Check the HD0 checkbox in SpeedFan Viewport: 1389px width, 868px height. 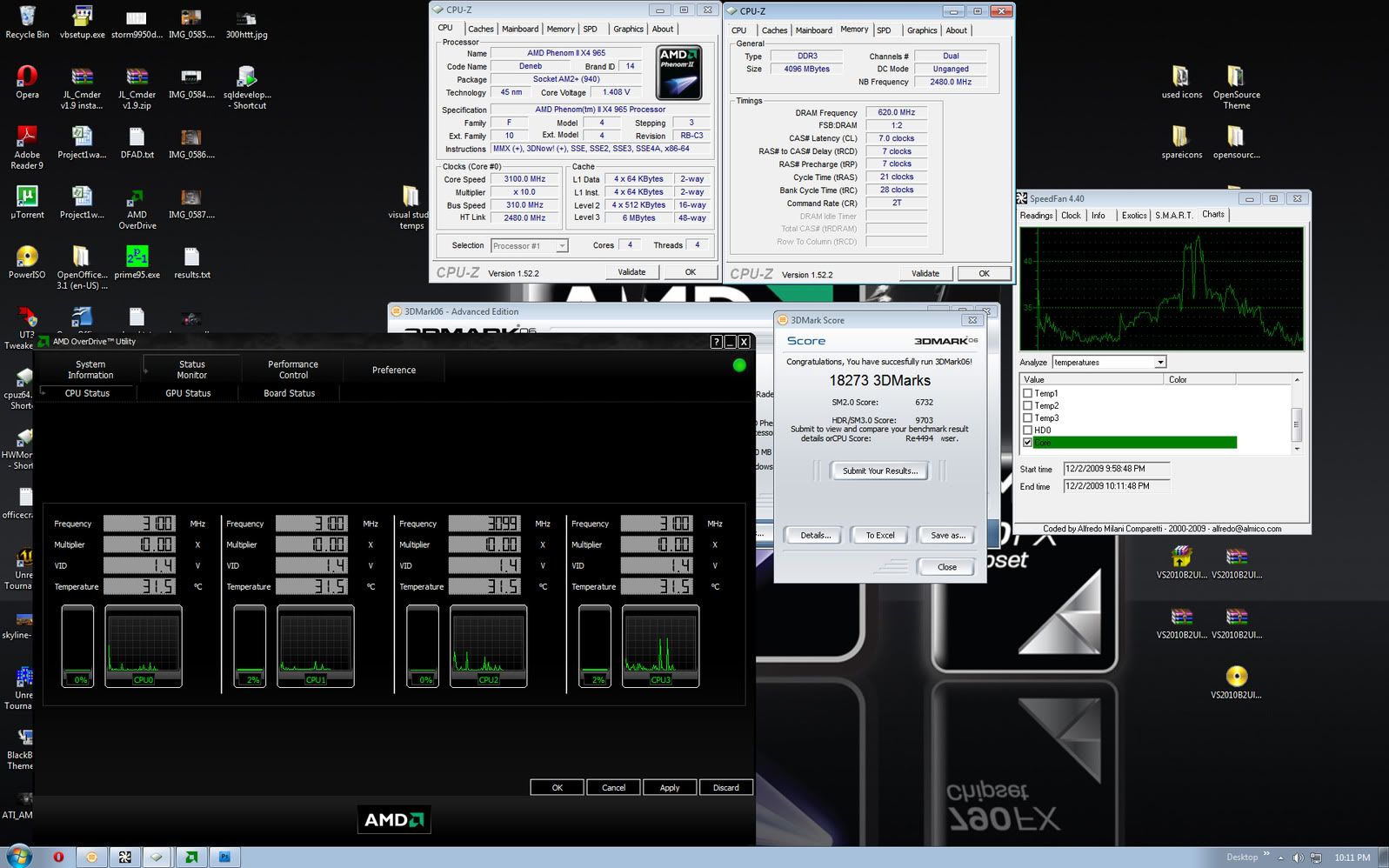point(1028,430)
